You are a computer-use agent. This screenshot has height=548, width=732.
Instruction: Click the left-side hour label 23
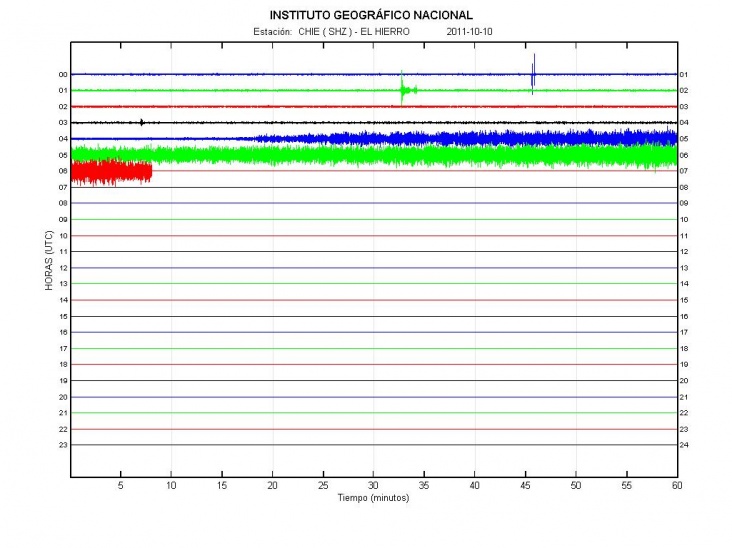(x=62, y=445)
